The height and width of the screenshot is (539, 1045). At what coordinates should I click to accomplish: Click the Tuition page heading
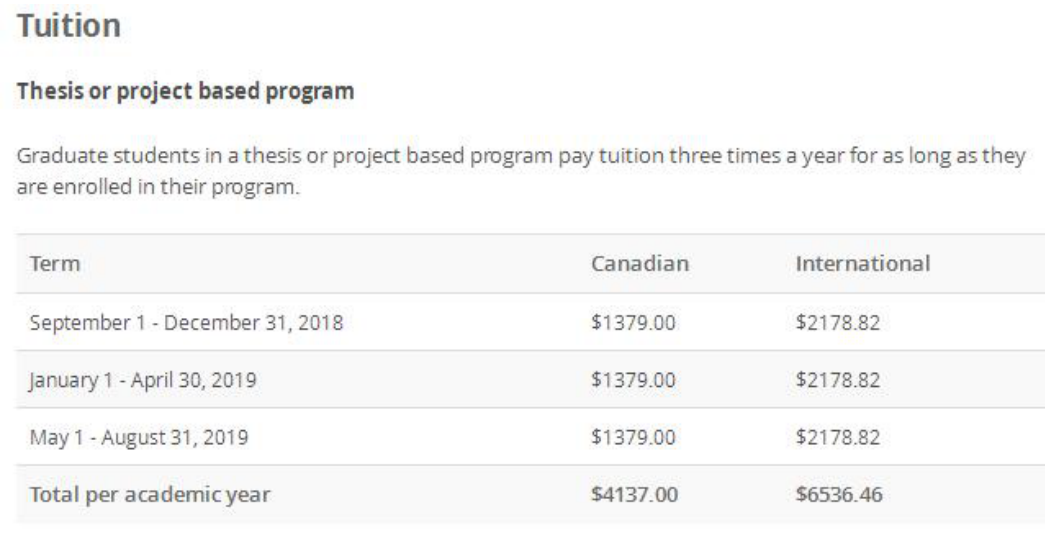click(x=69, y=25)
